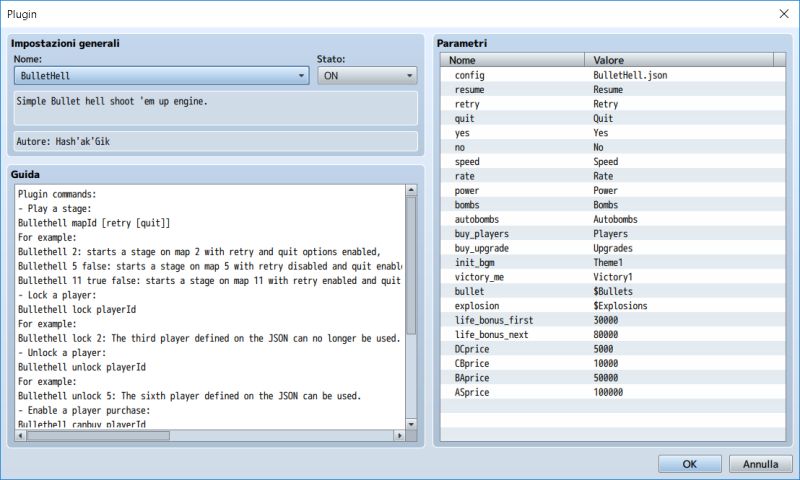This screenshot has height=480, width=800.
Task: Click the plugin description text box
Action: coord(215,108)
